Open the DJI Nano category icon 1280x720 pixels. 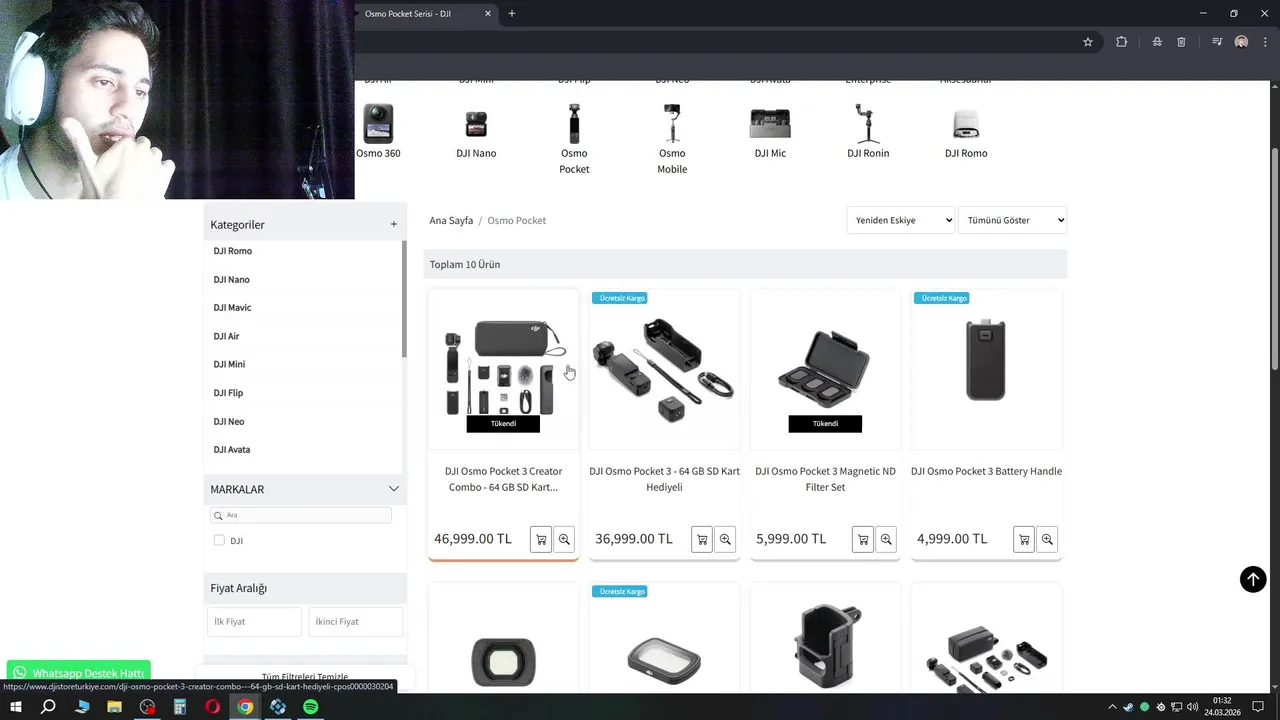pos(476,124)
